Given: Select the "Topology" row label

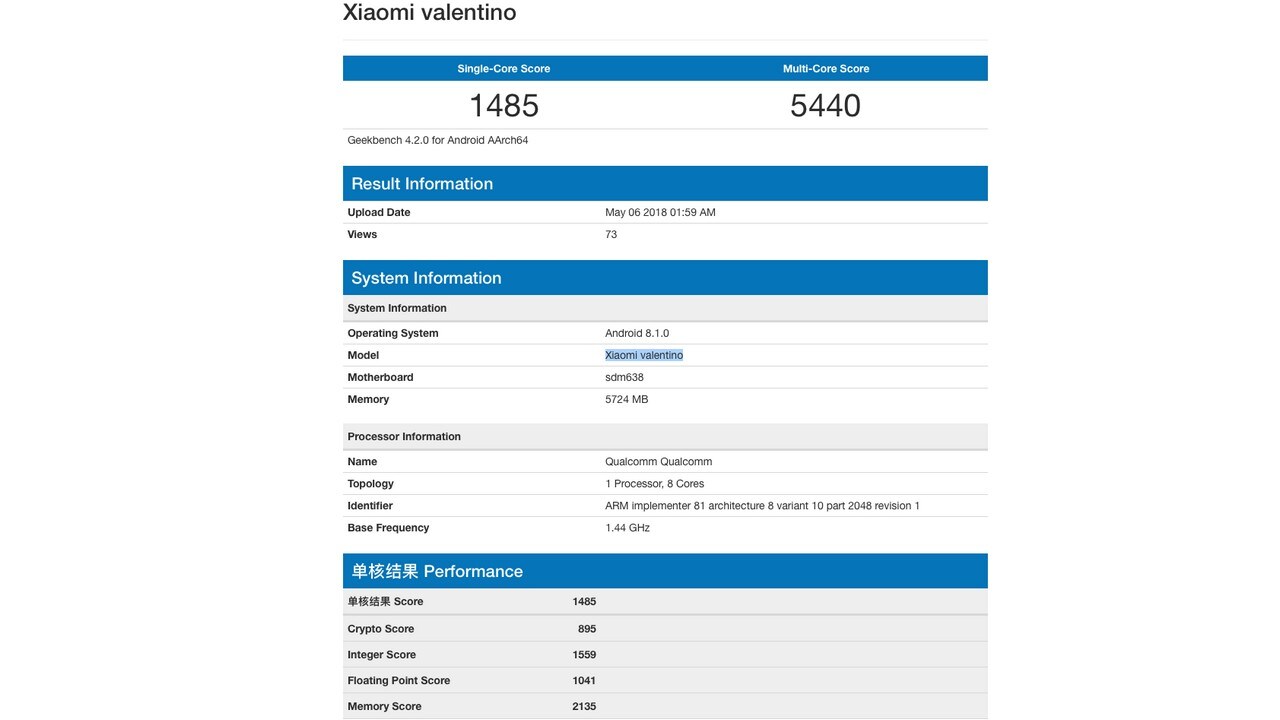Looking at the screenshot, I should tap(371, 484).
